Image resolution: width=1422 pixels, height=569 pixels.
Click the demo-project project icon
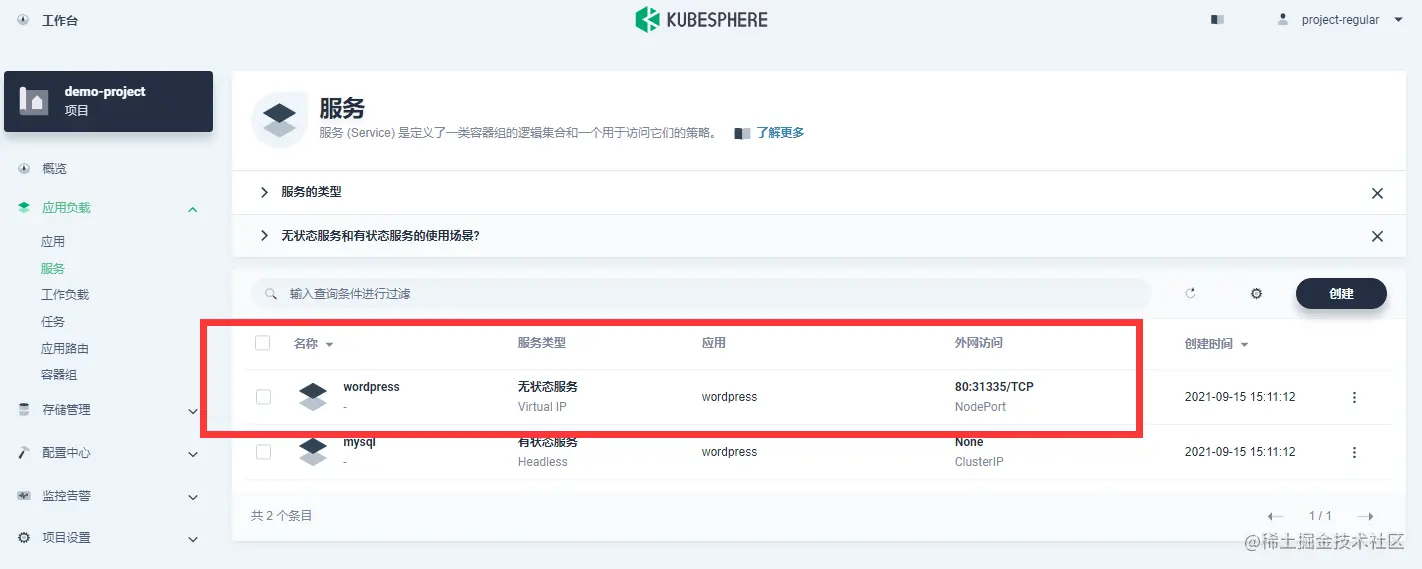pyautogui.click(x=34, y=101)
